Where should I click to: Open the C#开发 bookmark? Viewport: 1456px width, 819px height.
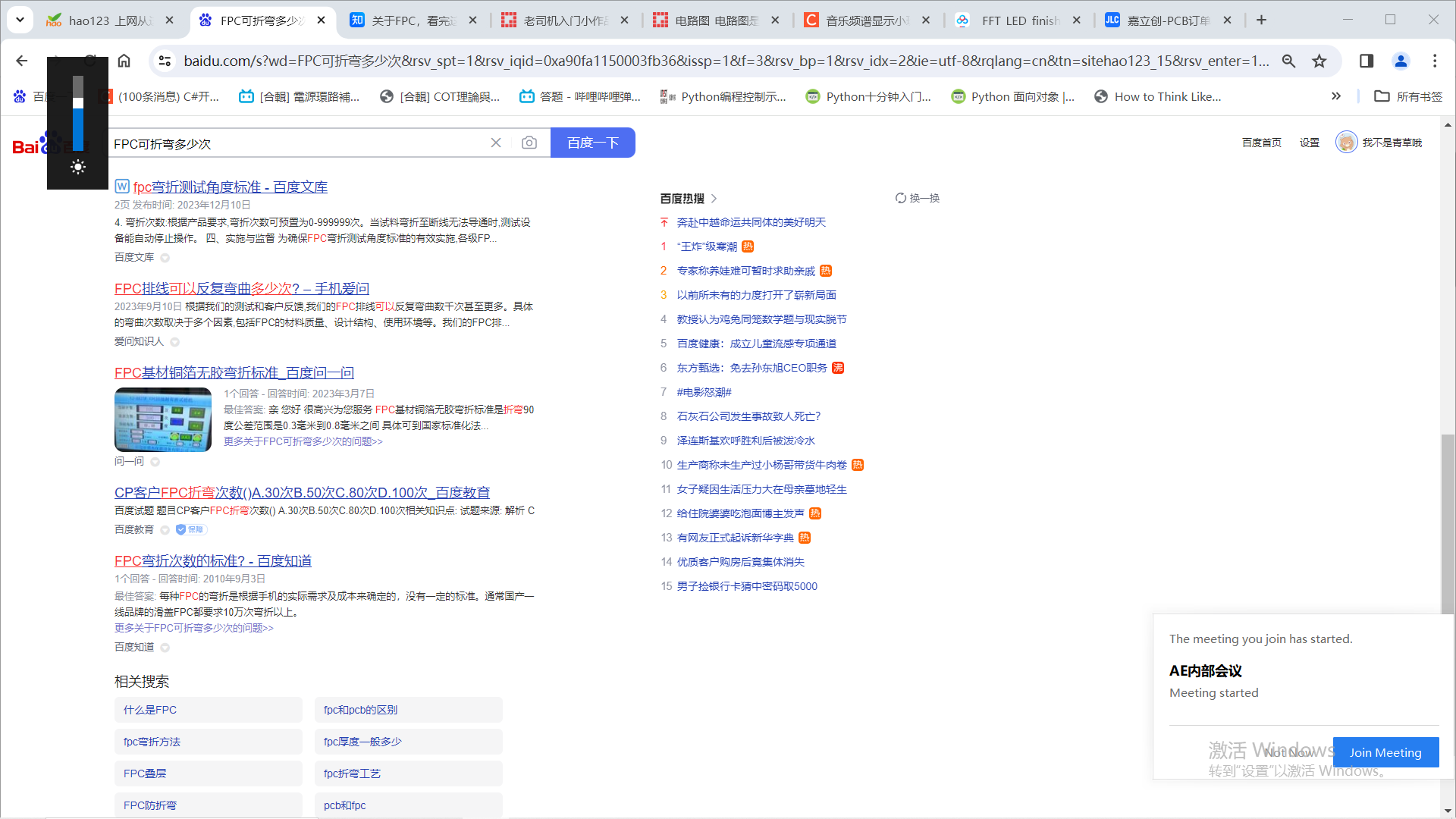161,96
